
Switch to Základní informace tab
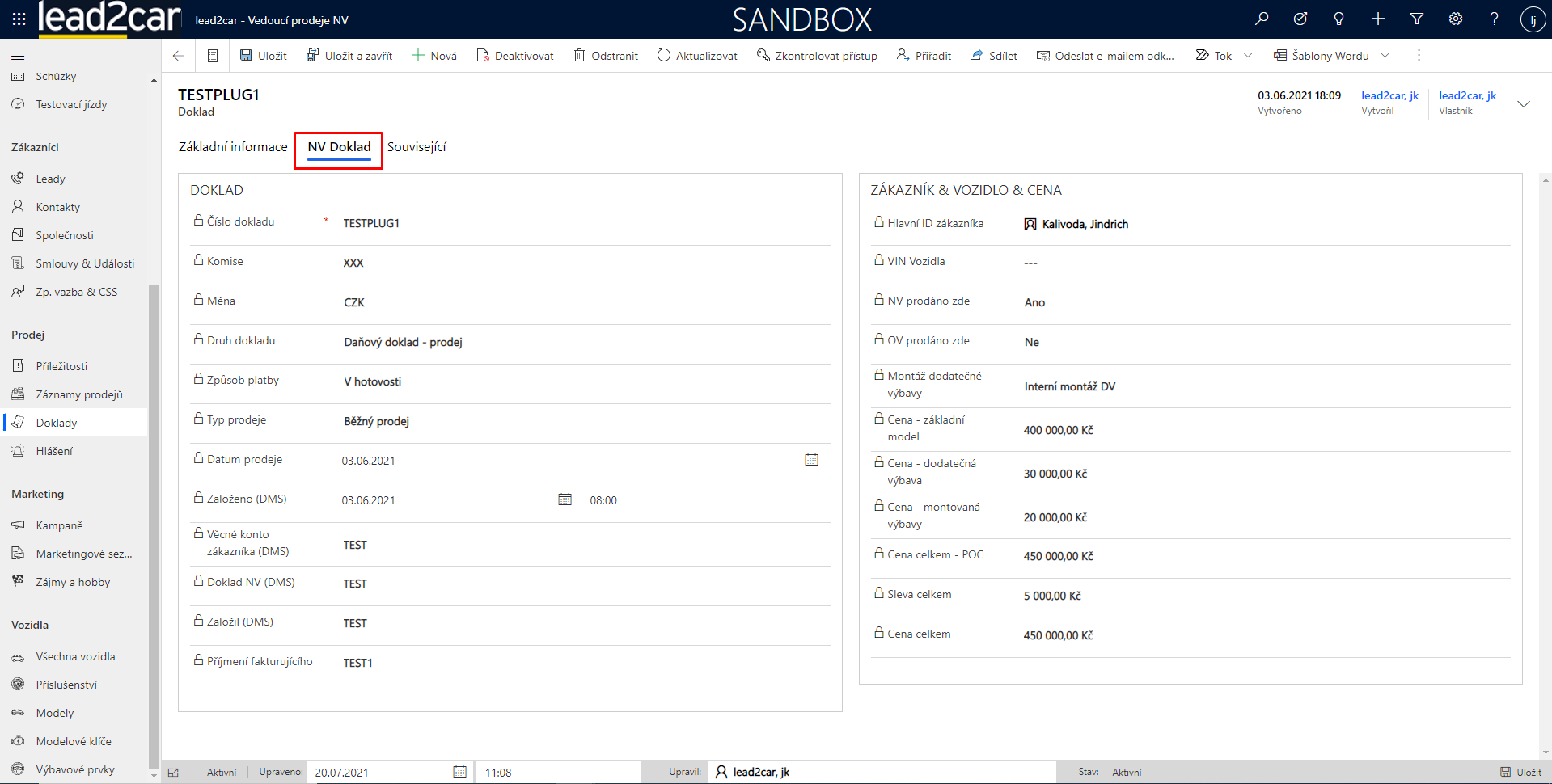pyautogui.click(x=233, y=147)
